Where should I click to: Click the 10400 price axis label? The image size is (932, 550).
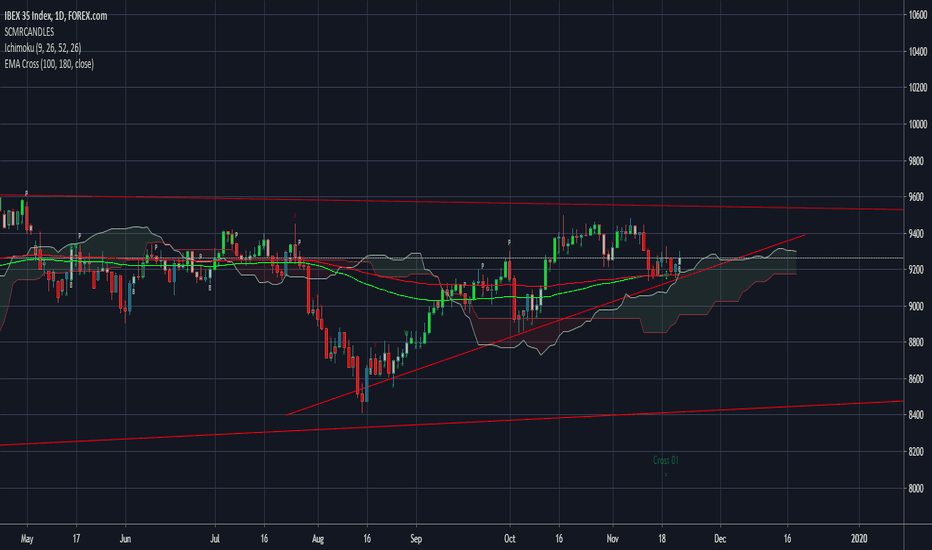tap(918, 52)
